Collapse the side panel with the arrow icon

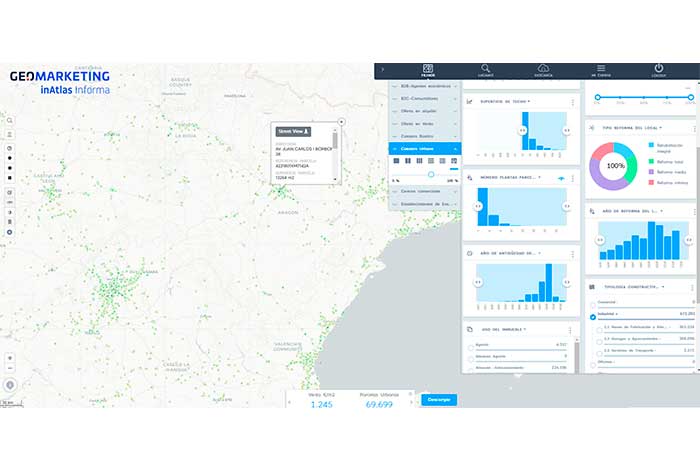pyautogui.click(x=383, y=70)
